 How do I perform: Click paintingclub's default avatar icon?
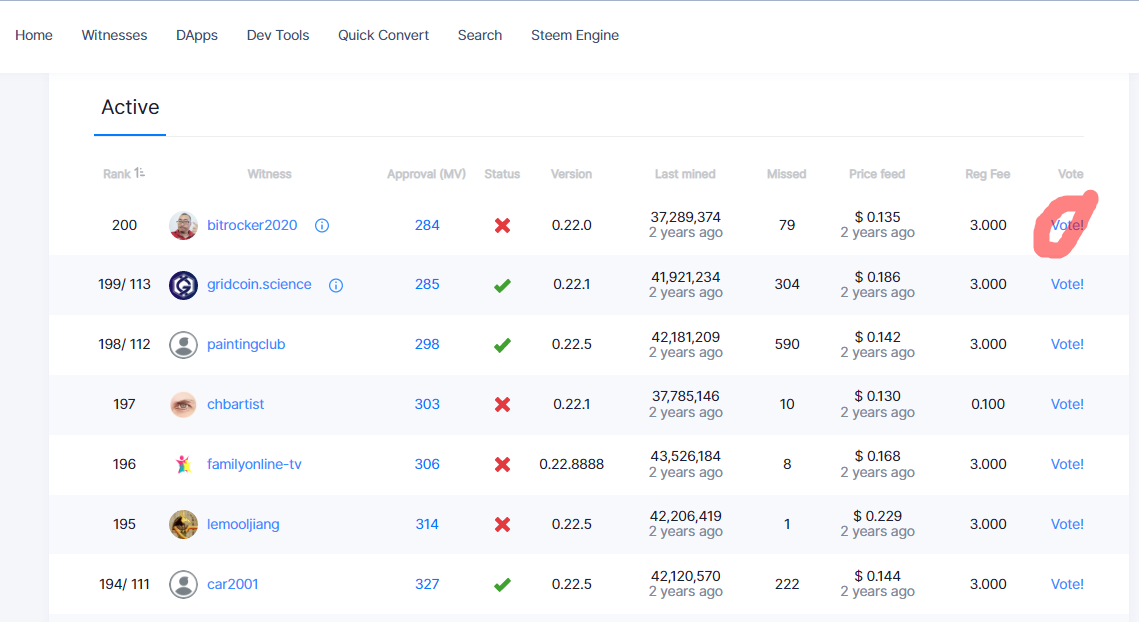pos(183,344)
